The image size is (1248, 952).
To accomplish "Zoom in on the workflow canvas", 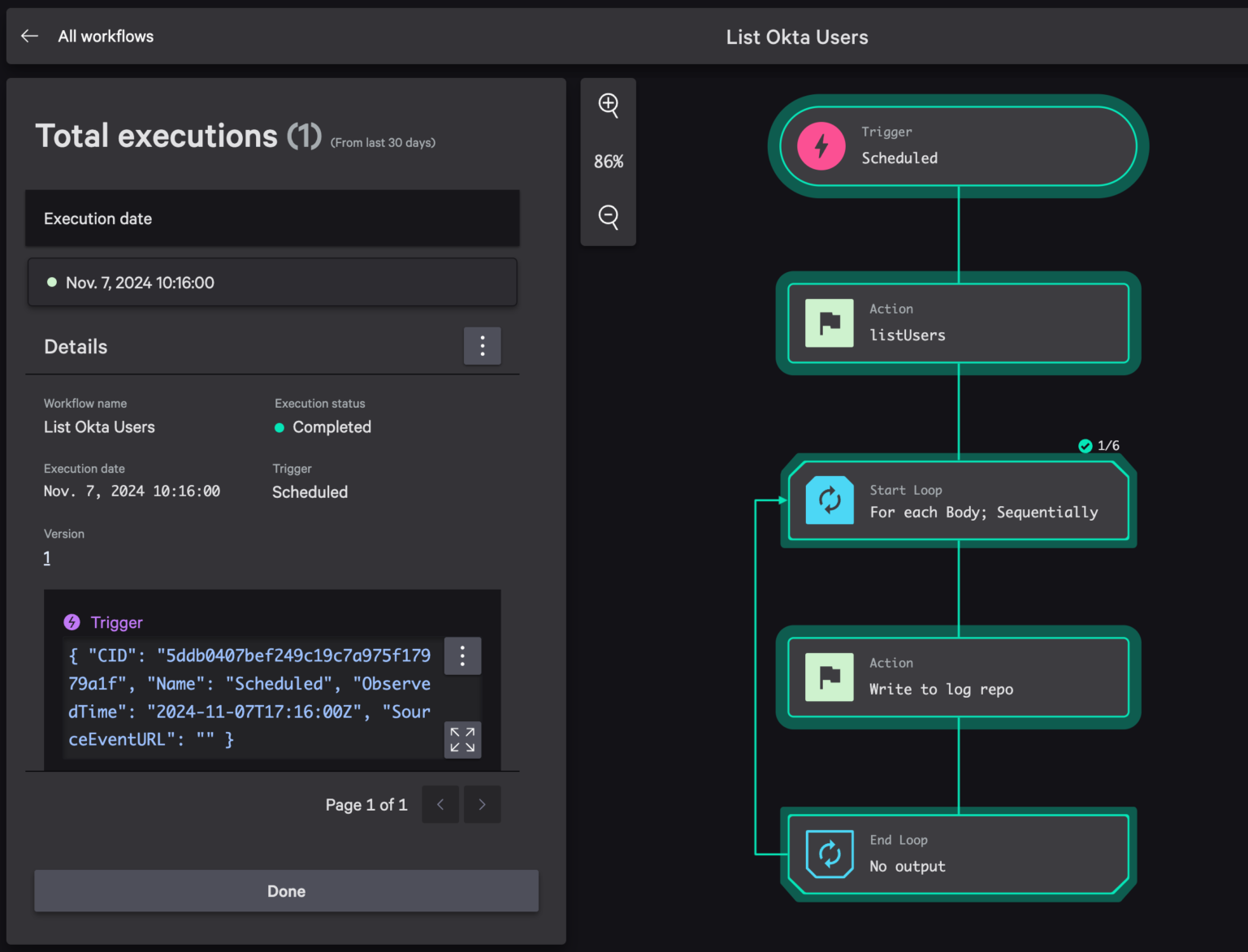I will [x=609, y=105].
